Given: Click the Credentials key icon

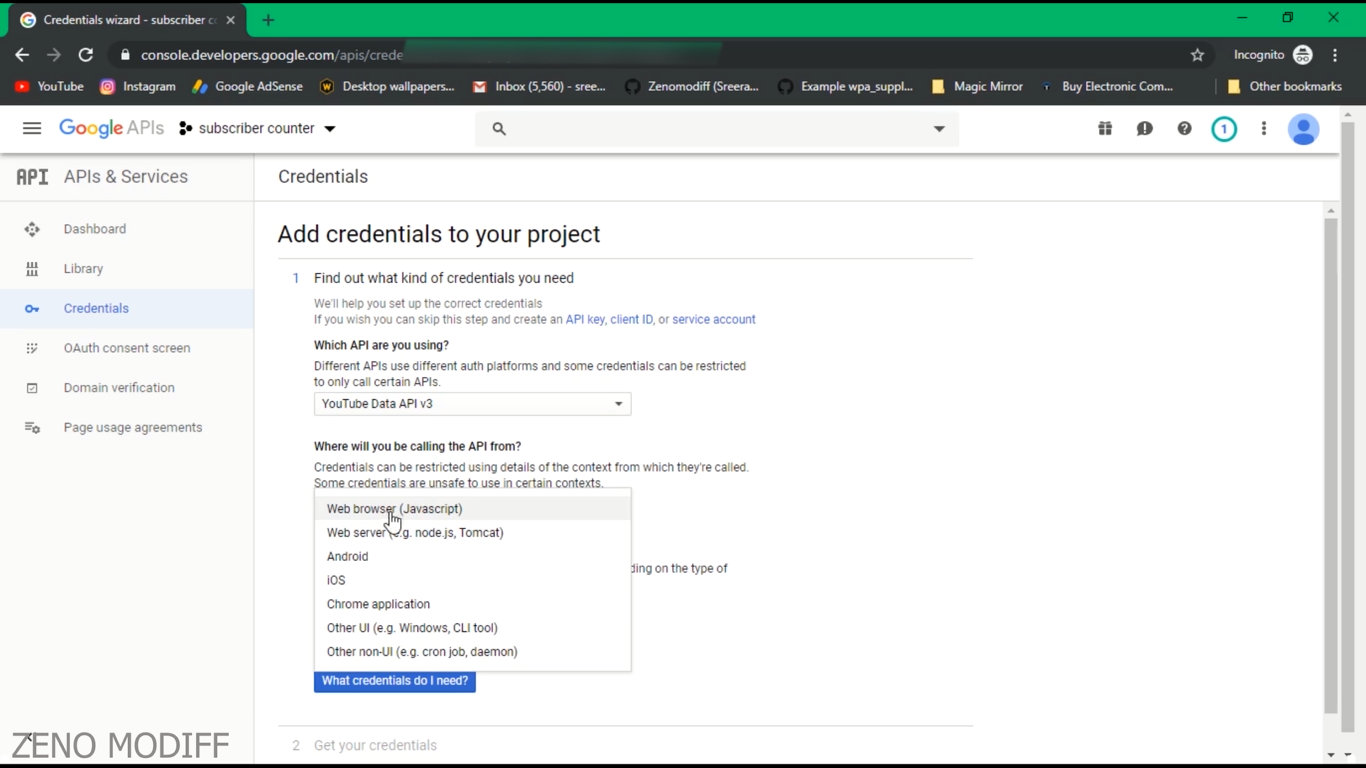Looking at the screenshot, I should coord(32,309).
